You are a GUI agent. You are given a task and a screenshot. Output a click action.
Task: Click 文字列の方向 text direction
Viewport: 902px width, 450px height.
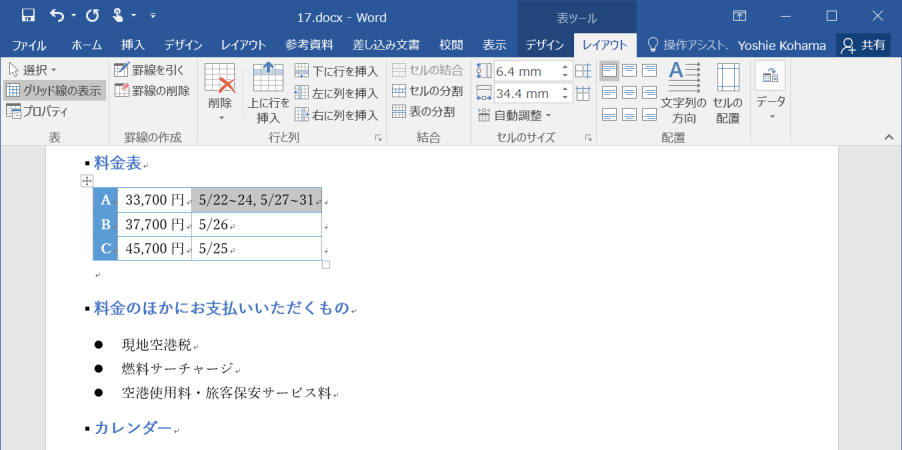[684, 93]
